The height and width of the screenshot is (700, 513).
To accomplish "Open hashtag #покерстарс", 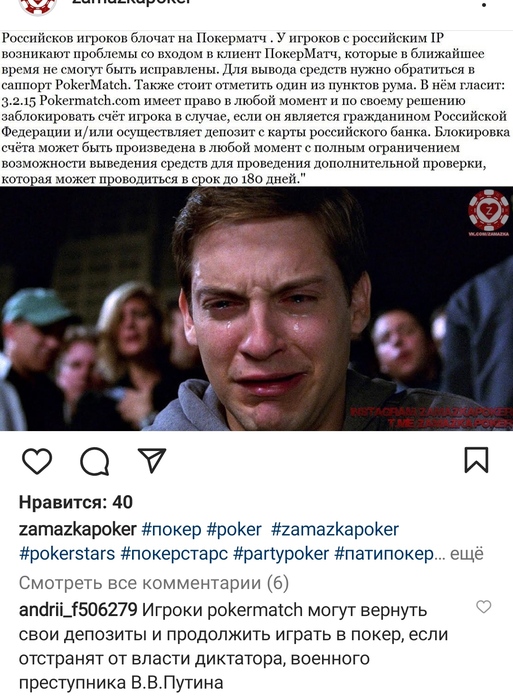I will coord(175,554).
